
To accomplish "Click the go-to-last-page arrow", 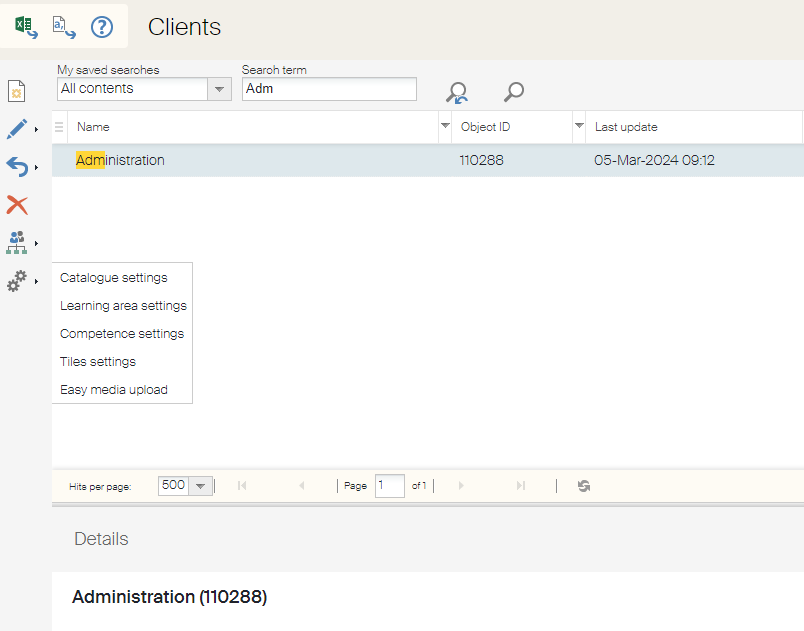I will click(x=520, y=485).
